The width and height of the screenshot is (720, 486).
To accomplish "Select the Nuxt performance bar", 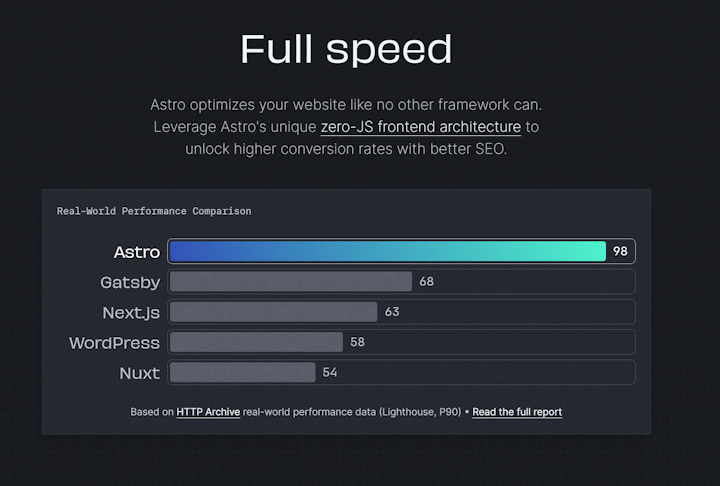I will [x=242, y=373].
